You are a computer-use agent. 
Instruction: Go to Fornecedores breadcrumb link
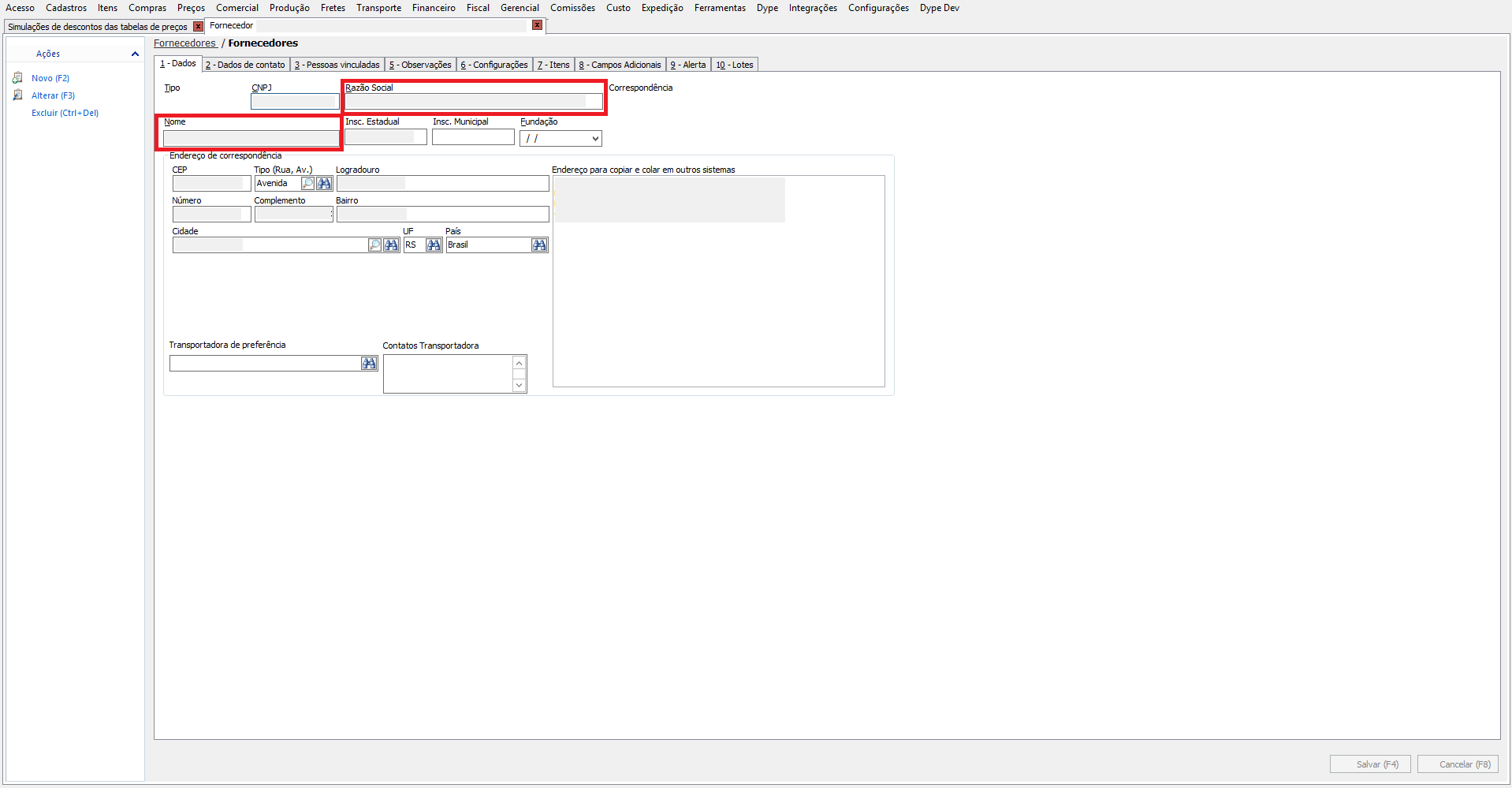click(184, 43)
